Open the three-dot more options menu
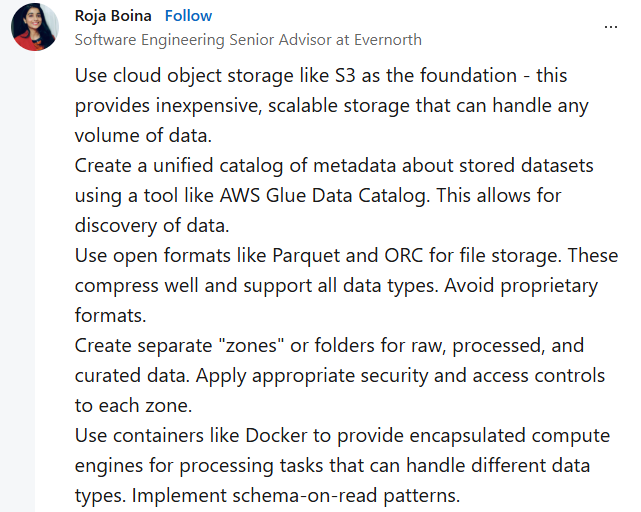Viewport: 641px width, 512px height. pyautogui.click(x=611, y=27)
